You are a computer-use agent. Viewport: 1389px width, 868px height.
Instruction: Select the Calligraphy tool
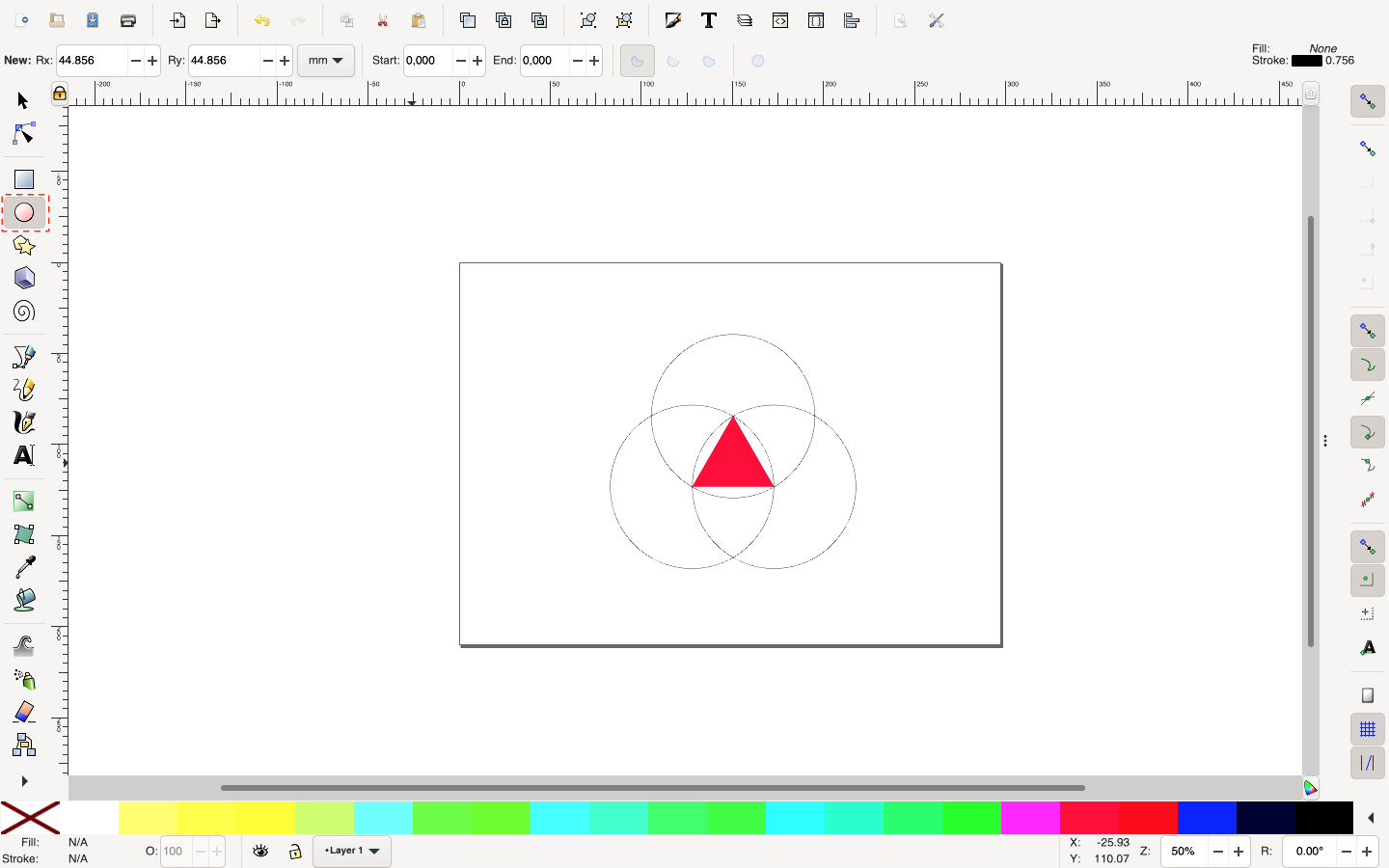[21, 421]
